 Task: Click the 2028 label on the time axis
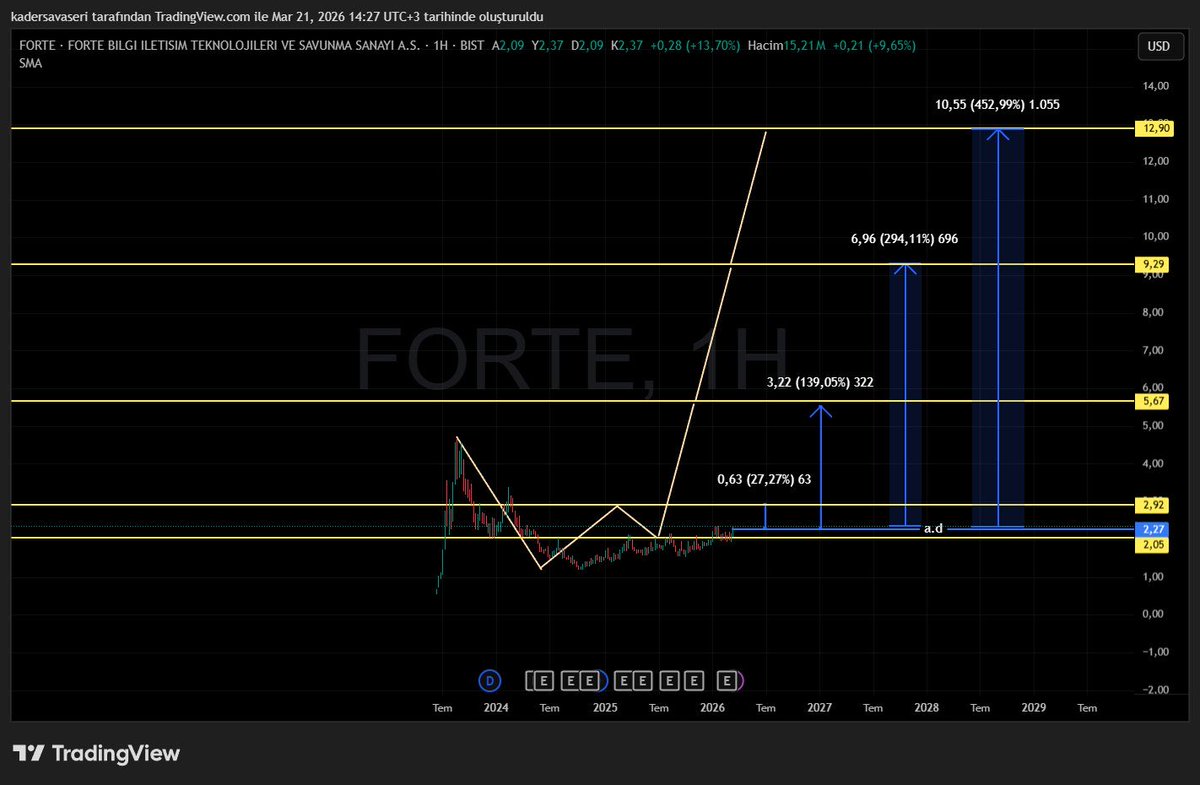coord(926,708)
